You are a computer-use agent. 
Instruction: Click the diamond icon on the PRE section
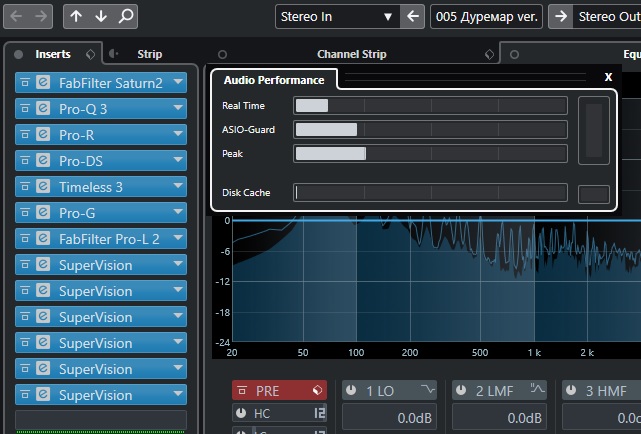pos(317,390)
